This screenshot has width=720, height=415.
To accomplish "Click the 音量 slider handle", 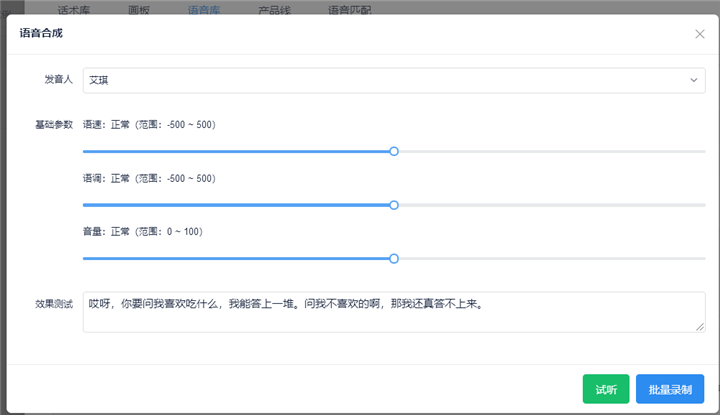I will tap(394, 258).
